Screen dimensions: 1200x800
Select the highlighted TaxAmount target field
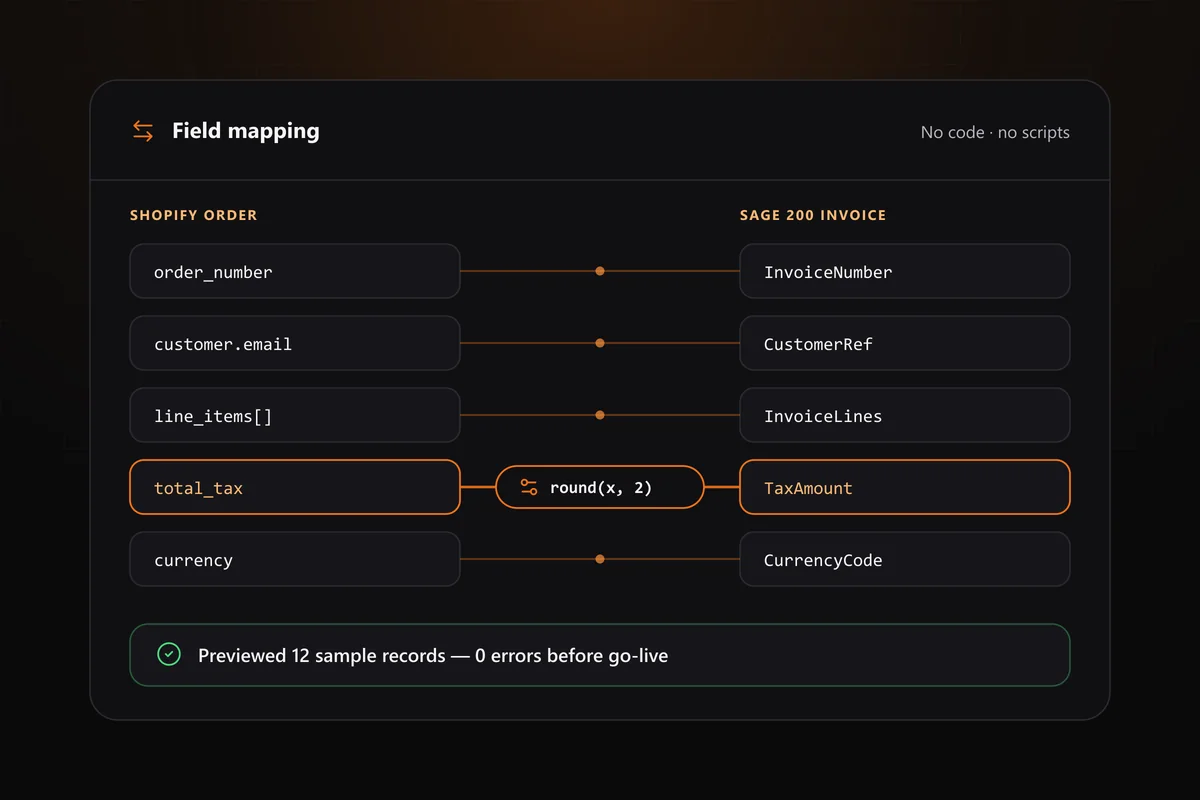(905, 487)
